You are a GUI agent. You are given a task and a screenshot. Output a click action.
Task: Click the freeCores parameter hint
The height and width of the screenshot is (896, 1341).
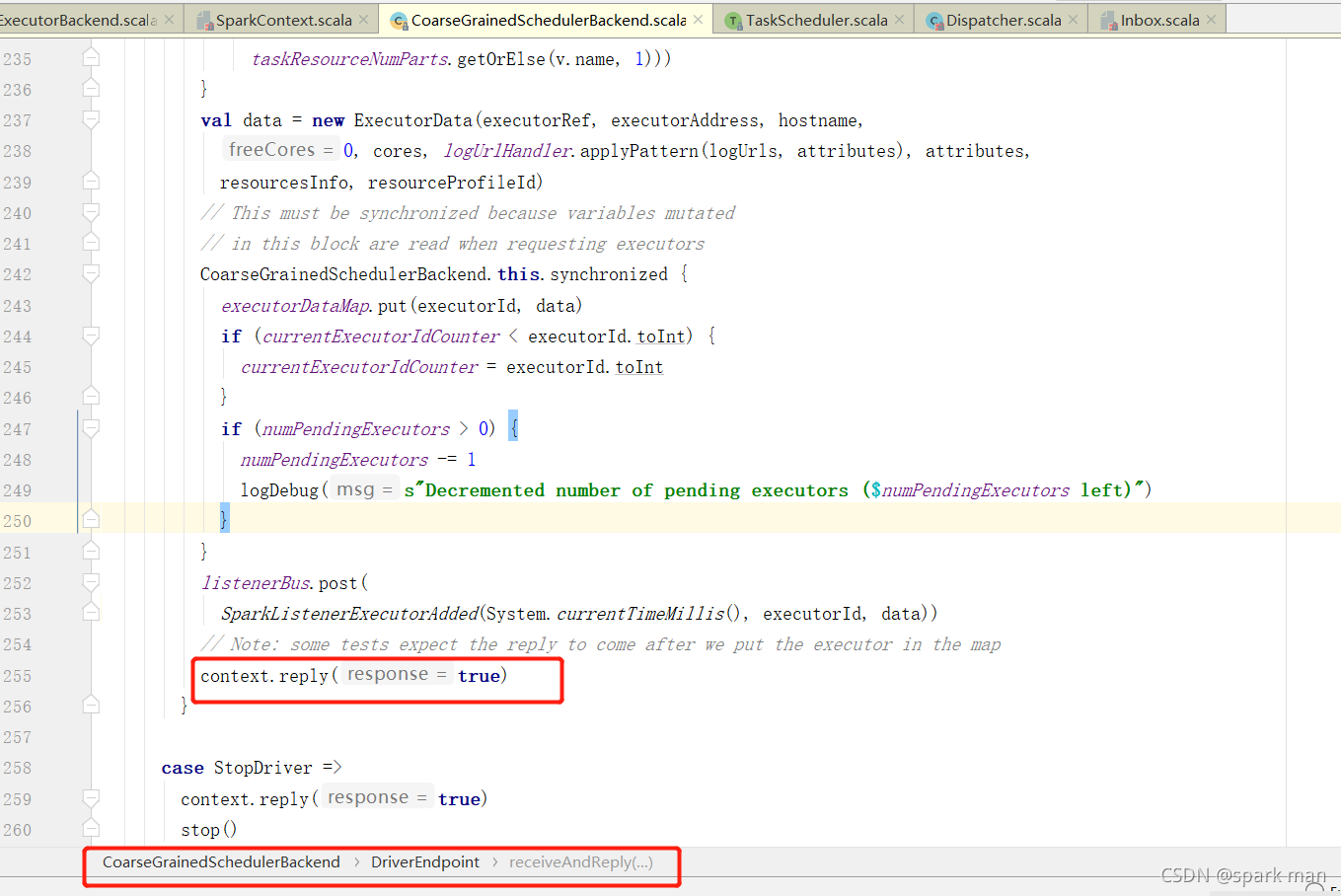pos(281,150)
